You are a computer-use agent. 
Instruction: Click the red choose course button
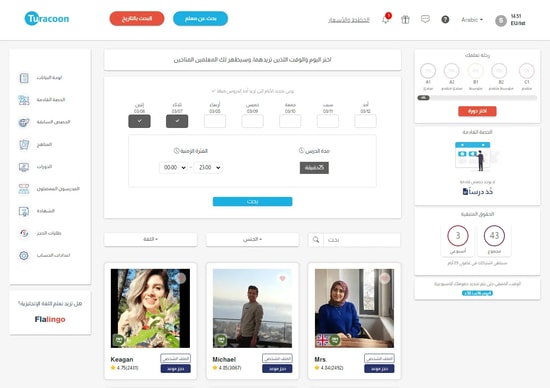tap(477, 111)
